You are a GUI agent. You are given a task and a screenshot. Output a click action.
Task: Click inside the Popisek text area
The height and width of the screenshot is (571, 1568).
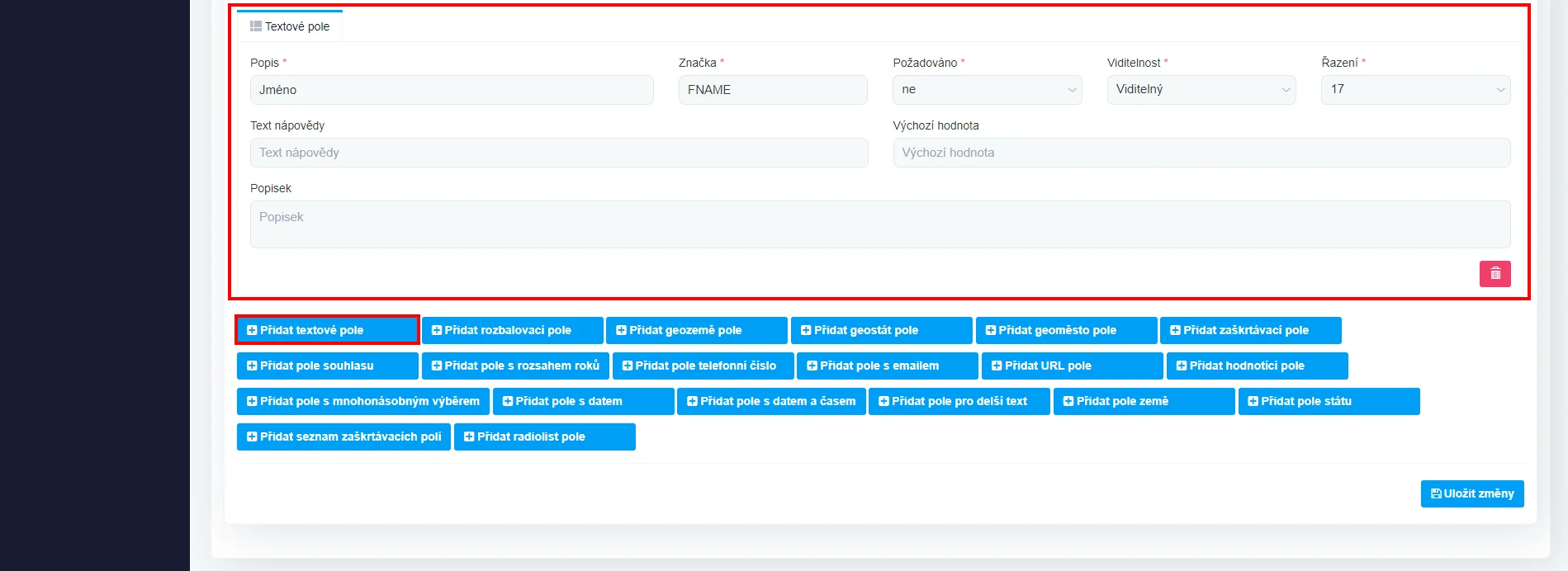point(879,224)
